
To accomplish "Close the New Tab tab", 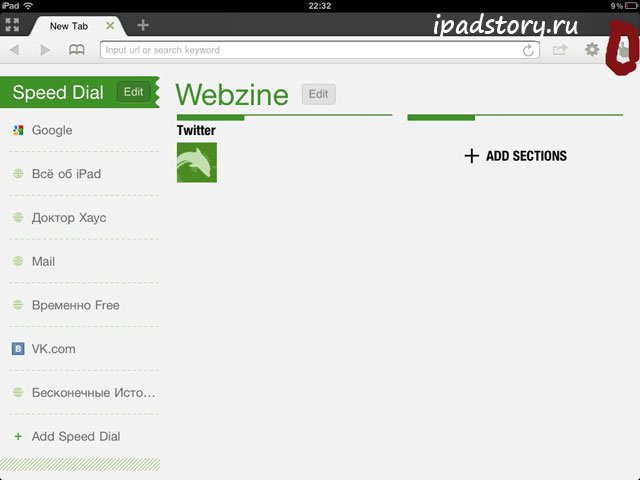I will pyautogui.click(x=110, y=26).
